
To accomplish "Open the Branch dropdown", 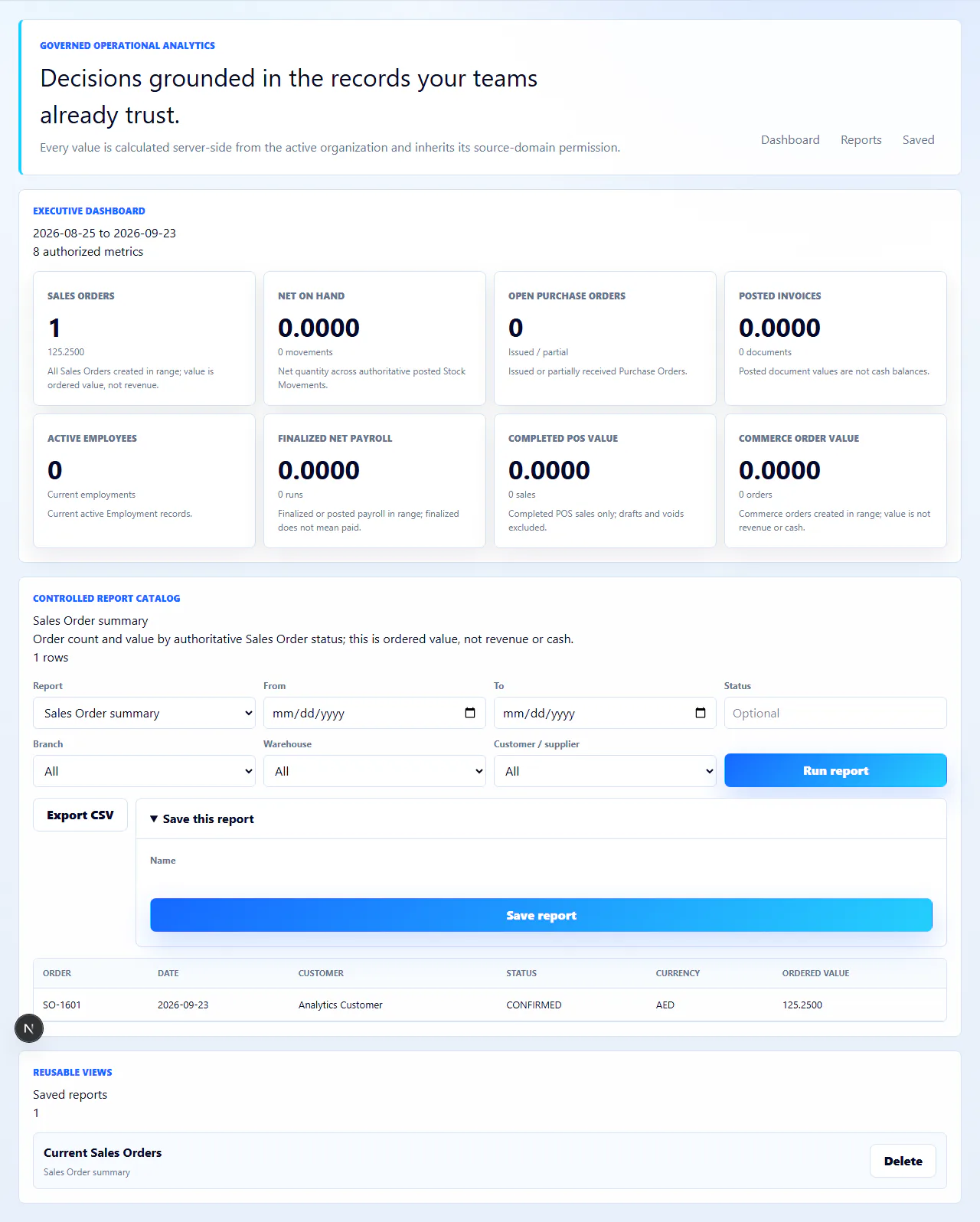I will click(x=144, y=771).
